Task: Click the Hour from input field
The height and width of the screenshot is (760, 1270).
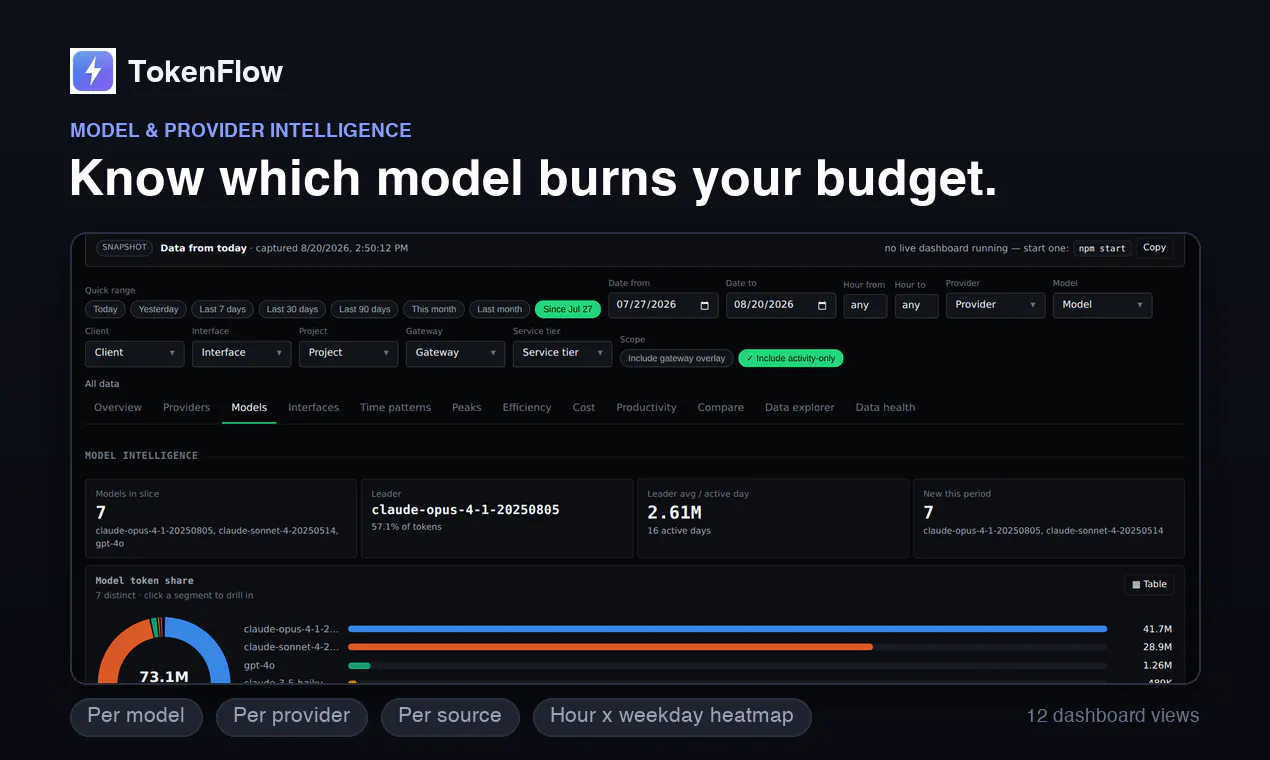Action: [865, 305]
